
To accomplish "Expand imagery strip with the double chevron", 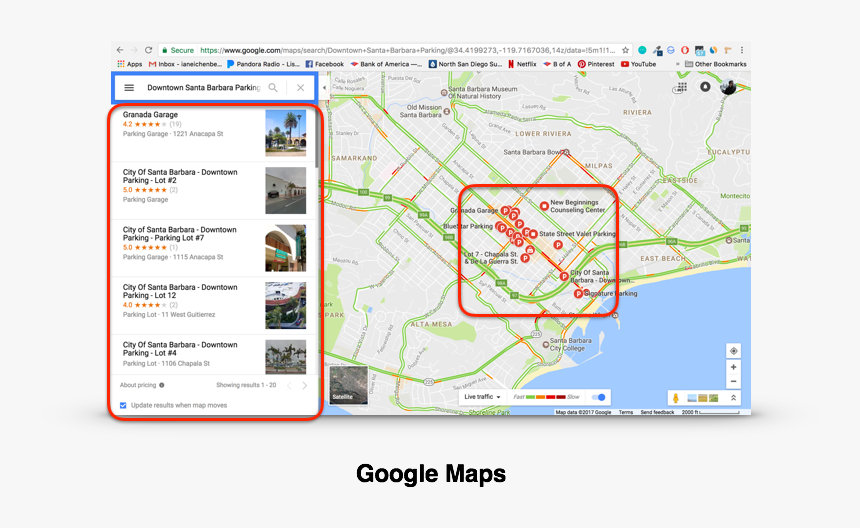I will 733,398.
